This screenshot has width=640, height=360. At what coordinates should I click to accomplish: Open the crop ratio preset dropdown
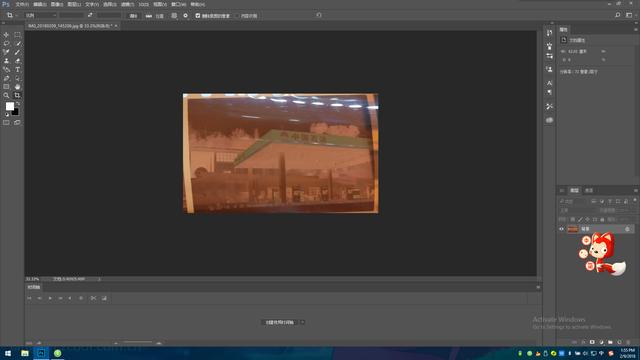40,16
